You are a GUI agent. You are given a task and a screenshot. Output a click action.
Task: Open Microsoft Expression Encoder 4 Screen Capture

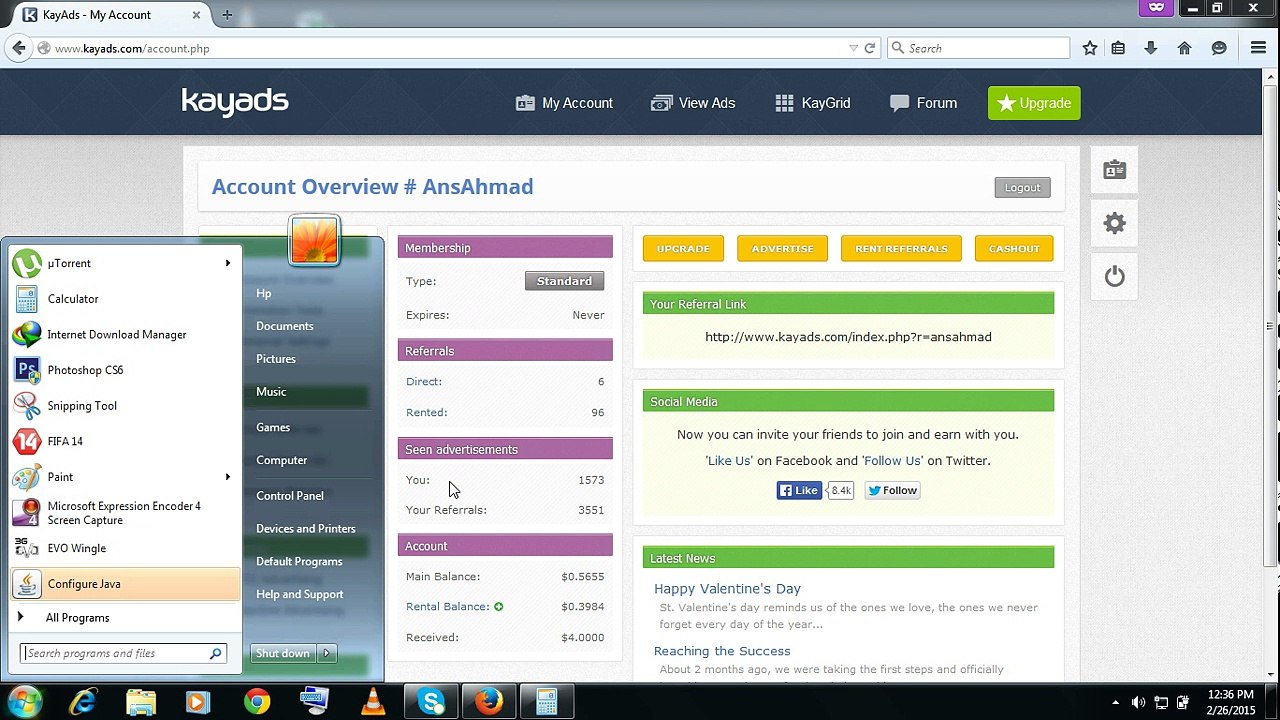point(125,513)
